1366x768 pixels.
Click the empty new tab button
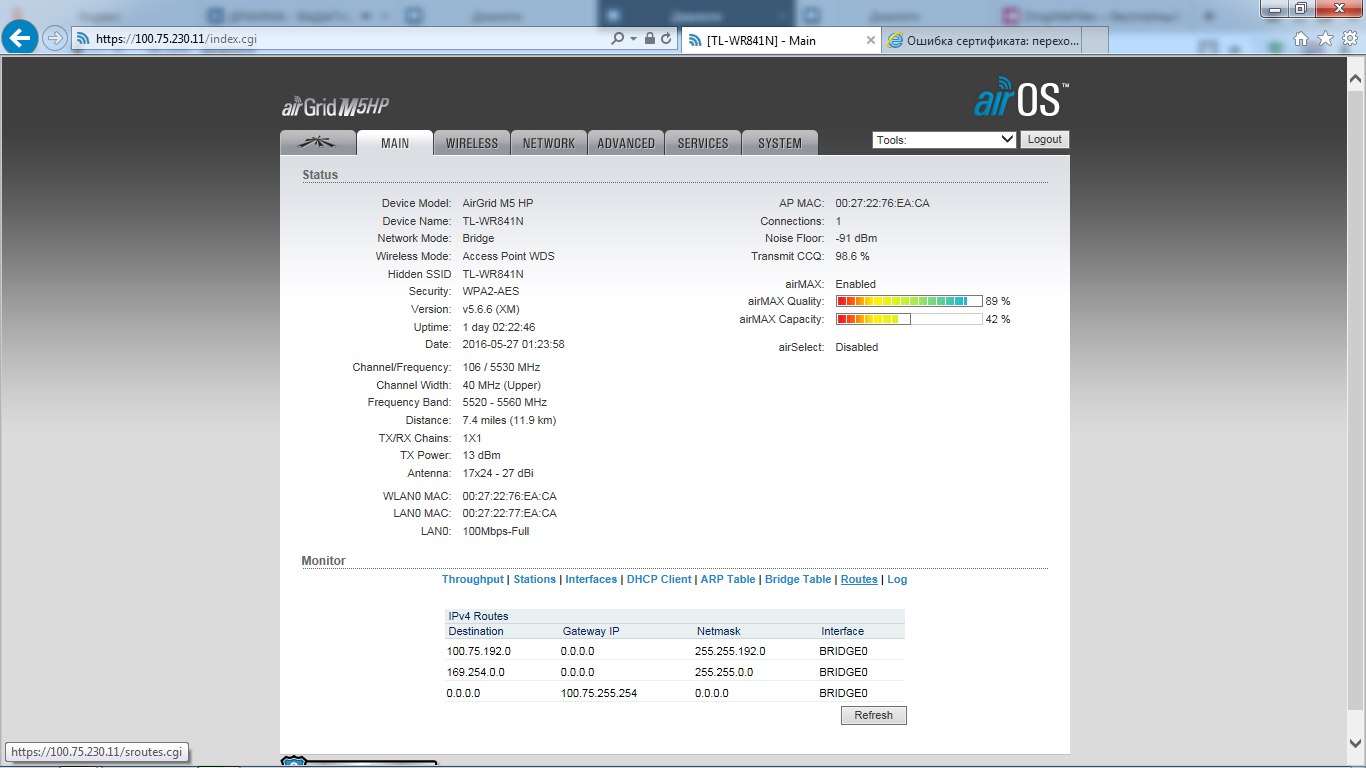[1095, 41]
